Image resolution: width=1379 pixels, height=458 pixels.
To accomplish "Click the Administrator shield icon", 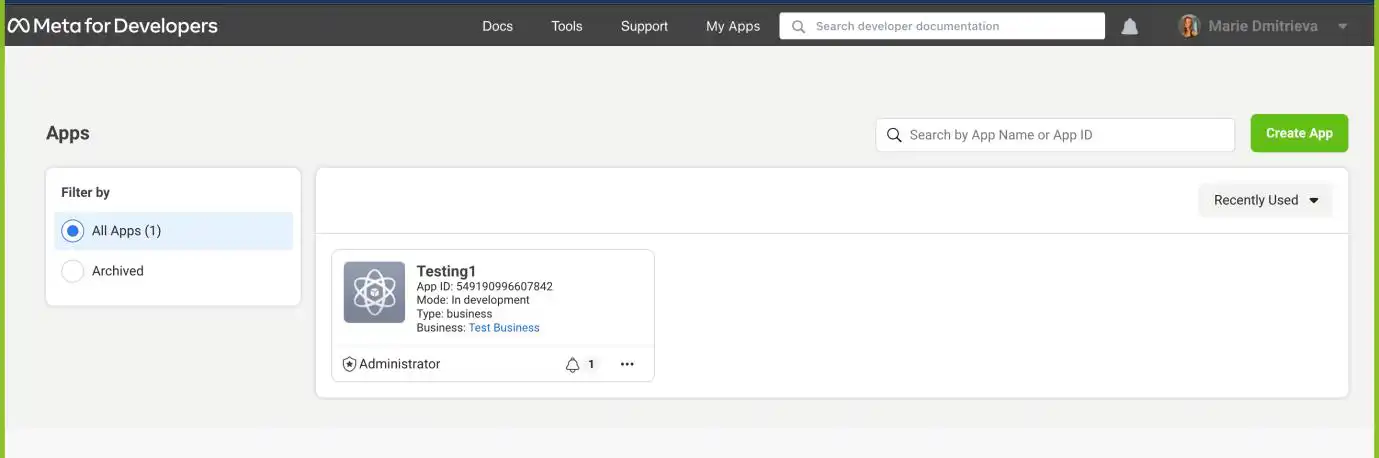I will click(349, 365).
